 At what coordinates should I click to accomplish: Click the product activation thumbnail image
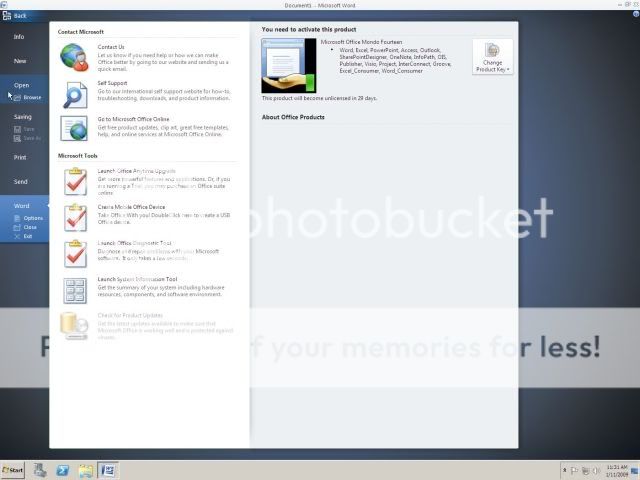289,65
